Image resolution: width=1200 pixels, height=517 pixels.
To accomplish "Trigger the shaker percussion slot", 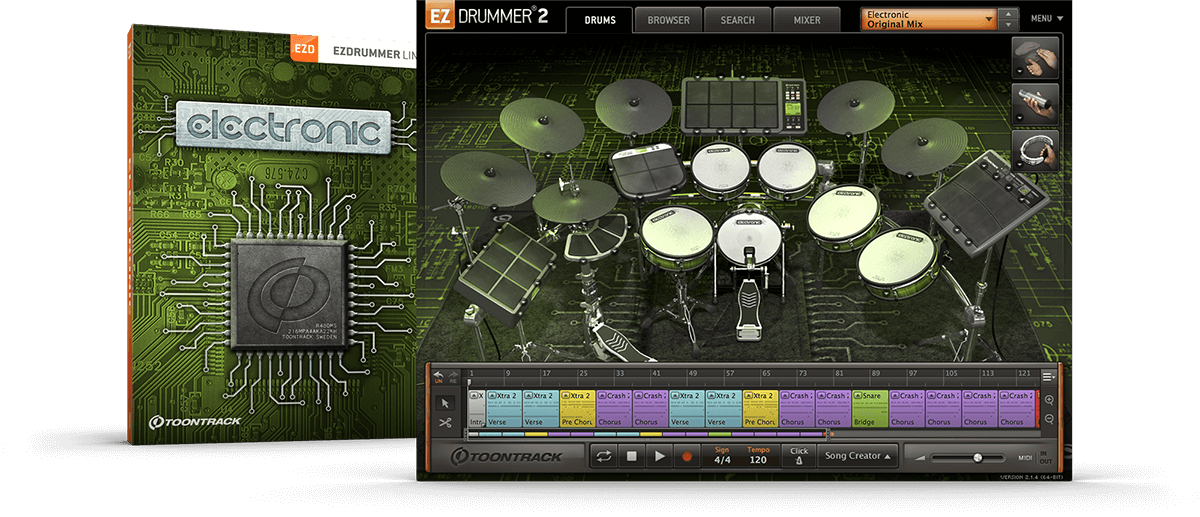I will [1036, 105].
